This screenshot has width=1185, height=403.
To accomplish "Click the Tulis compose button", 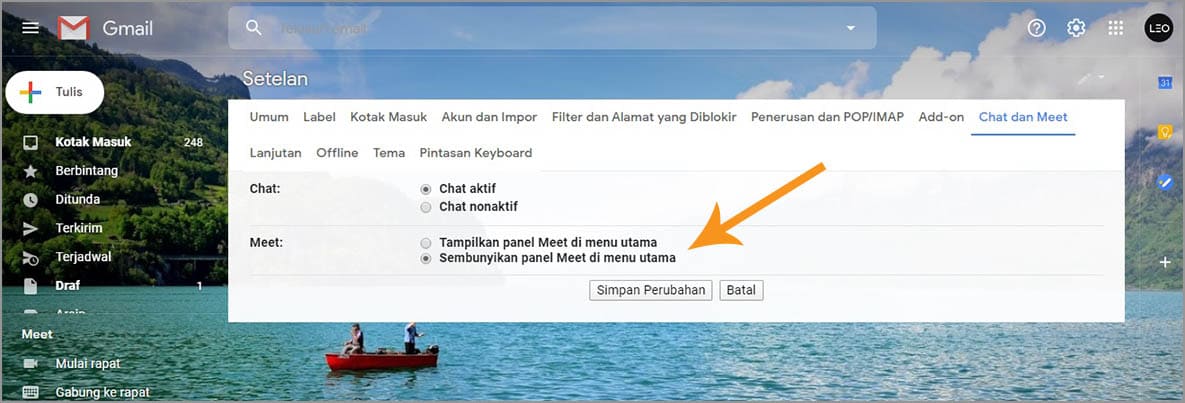I will (x=54, y=92).
